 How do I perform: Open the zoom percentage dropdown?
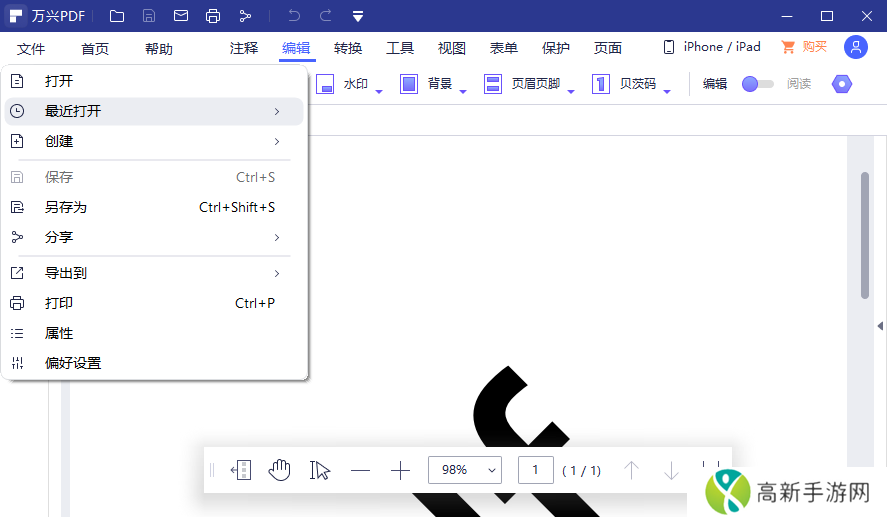pos(465,470)
